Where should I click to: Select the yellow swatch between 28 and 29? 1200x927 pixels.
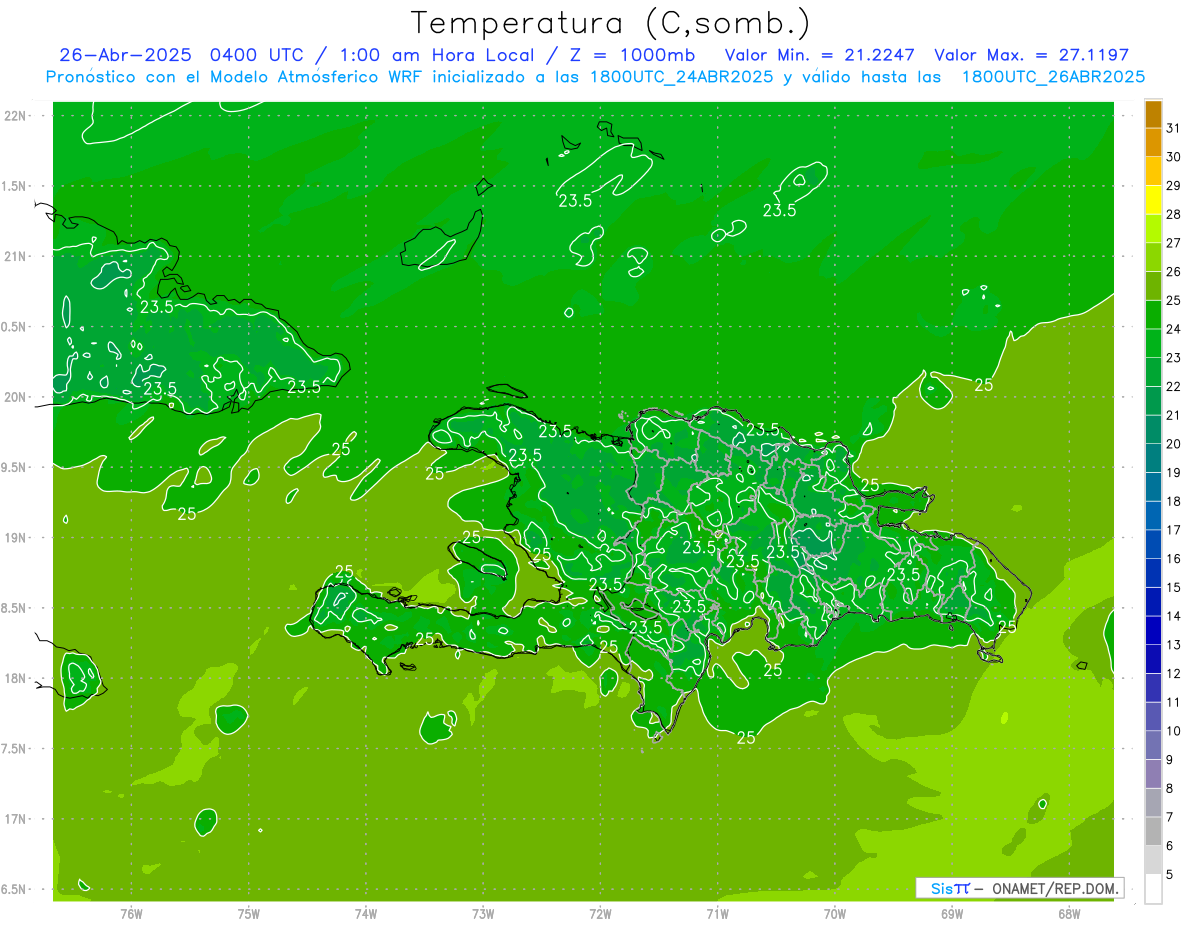[1154, 200]
